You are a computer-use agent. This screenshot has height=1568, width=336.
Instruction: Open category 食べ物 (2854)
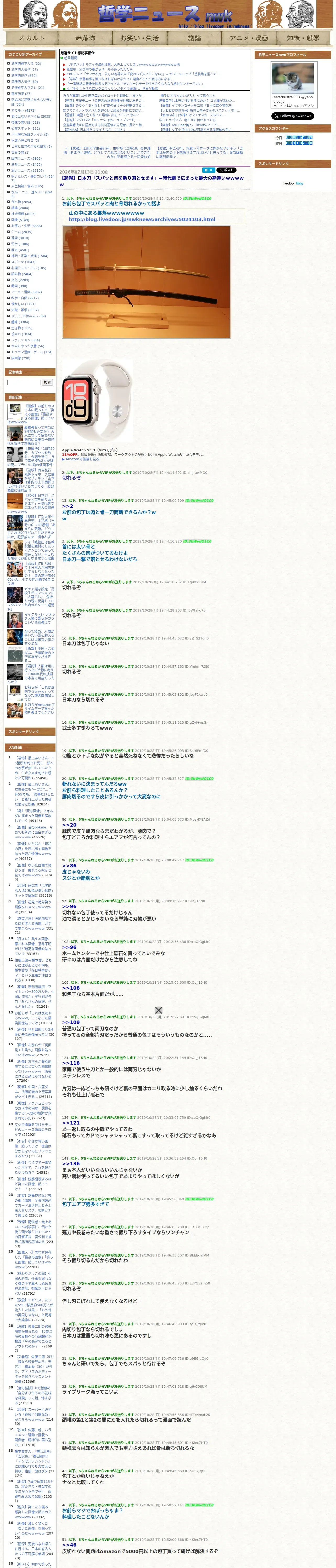click(21, 201)
